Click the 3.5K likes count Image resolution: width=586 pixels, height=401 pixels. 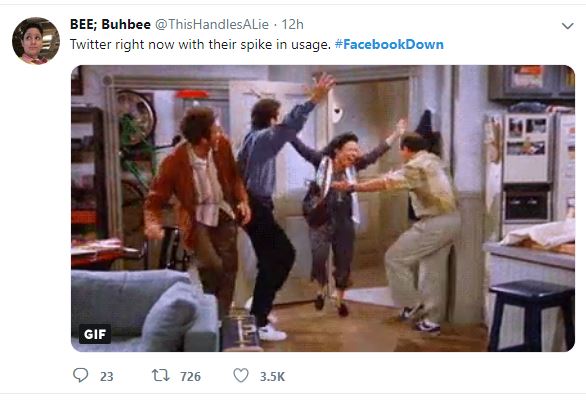pyautogui.click(x=272, y=376)
